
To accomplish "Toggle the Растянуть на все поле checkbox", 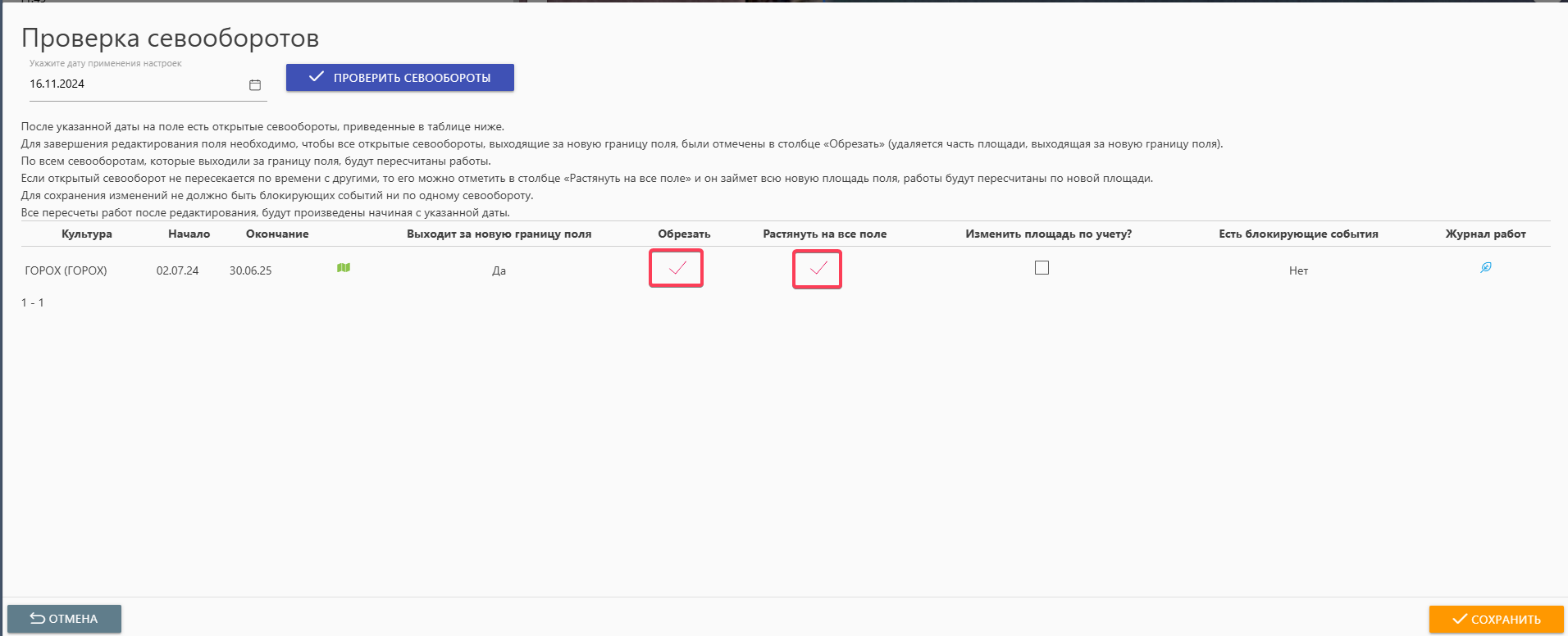I will coord(818,269).
